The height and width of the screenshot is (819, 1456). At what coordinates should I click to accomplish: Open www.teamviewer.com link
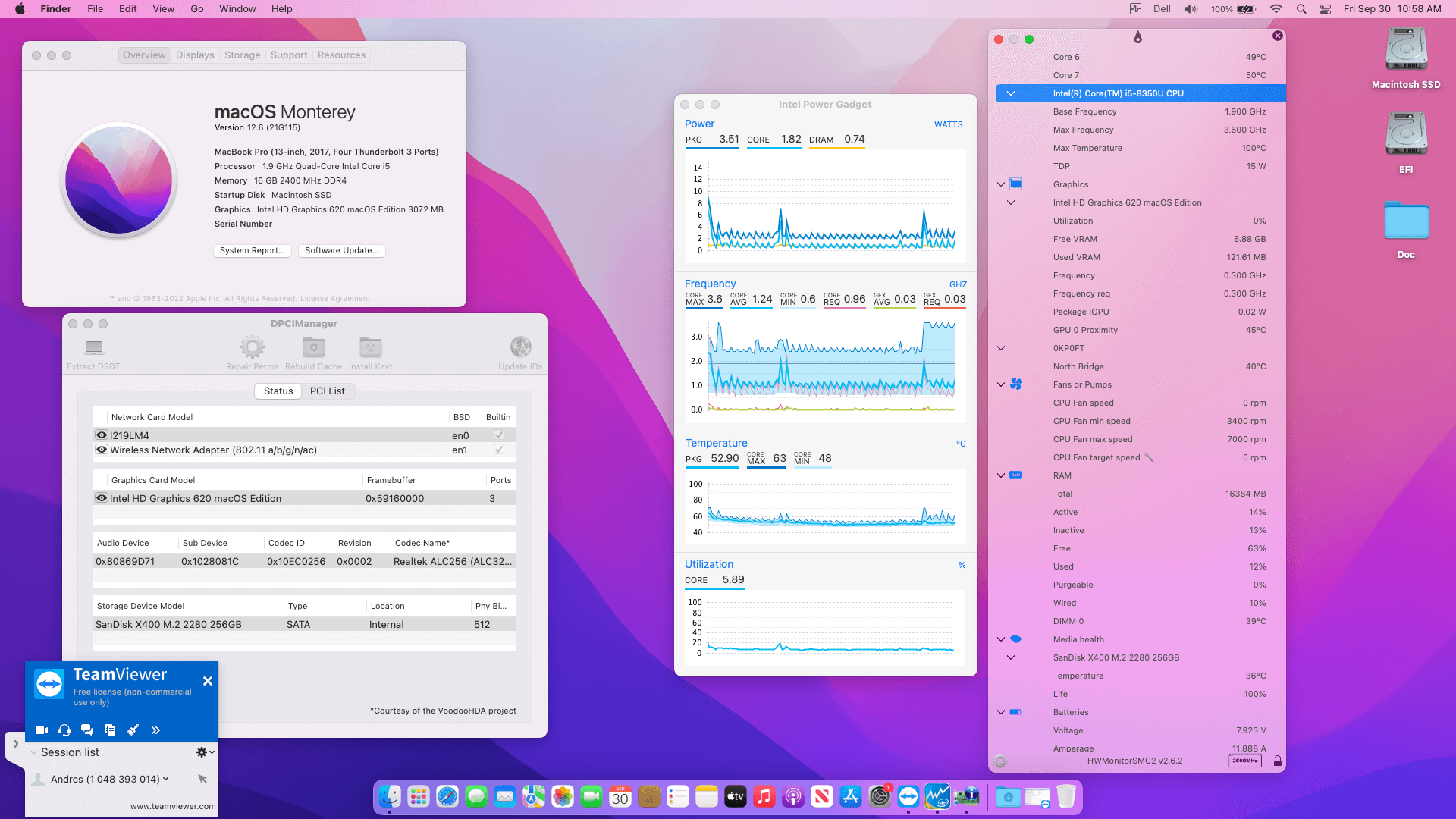point(173,806)
